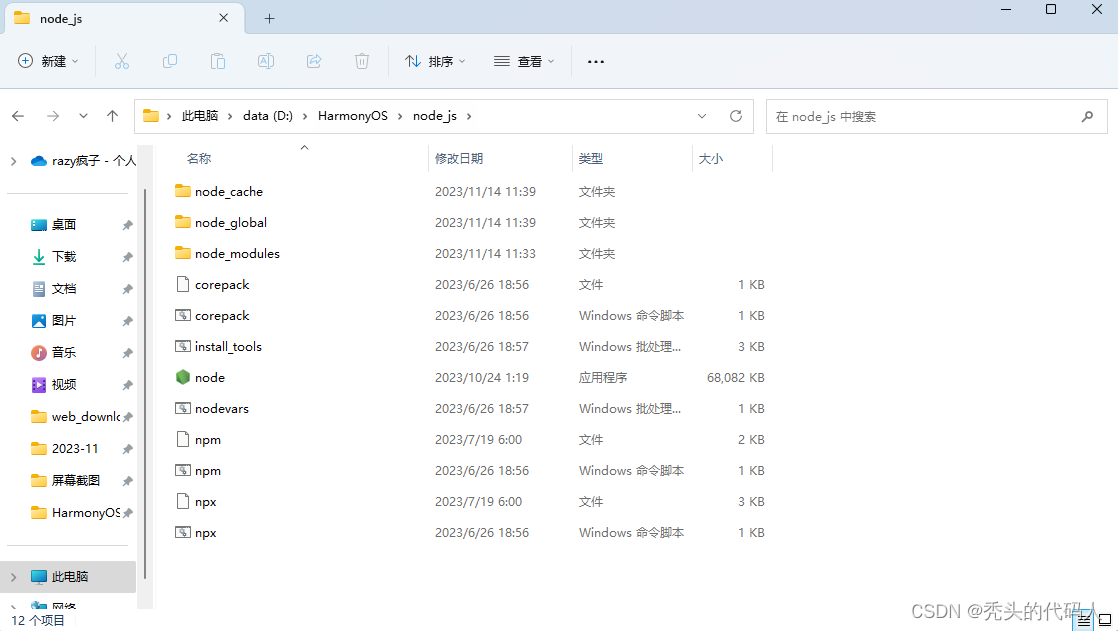Image resolution: width=1118 pixels, height=631 pixels.
Task: Go back with the left arrow
Action: 18,116
